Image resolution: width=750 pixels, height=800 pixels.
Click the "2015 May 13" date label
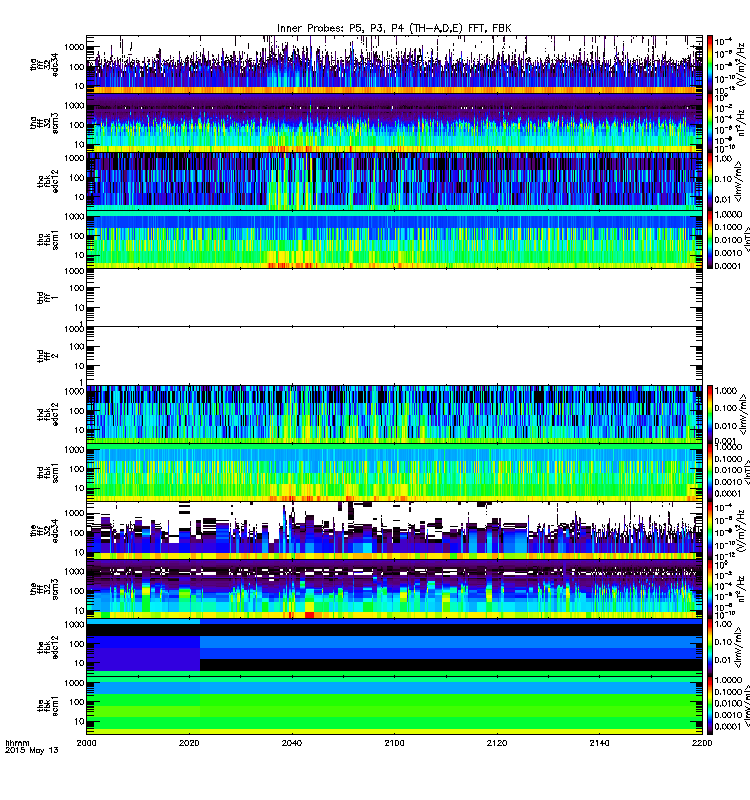(32, 750)
